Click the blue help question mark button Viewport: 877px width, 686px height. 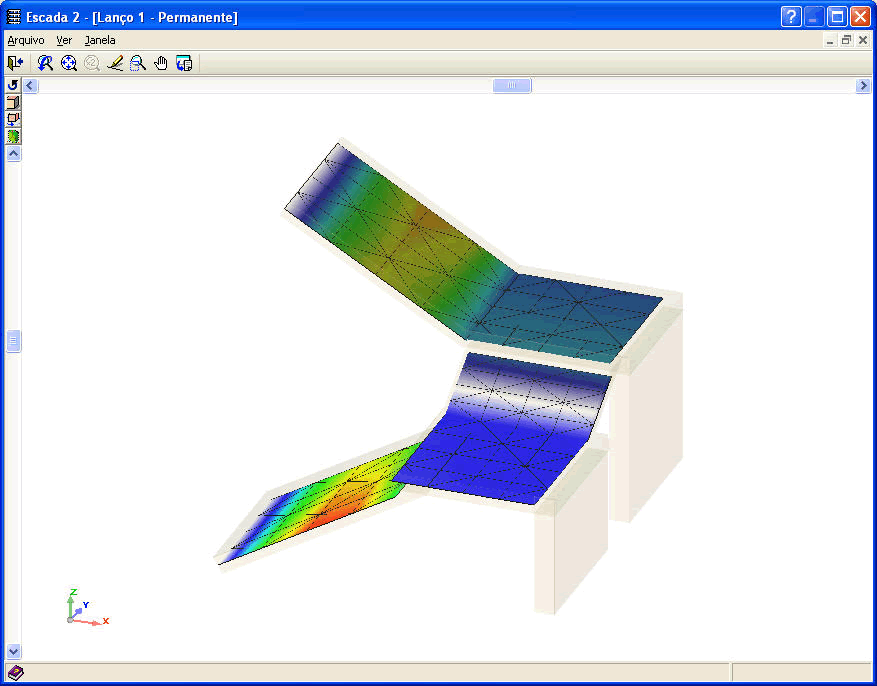791,17
